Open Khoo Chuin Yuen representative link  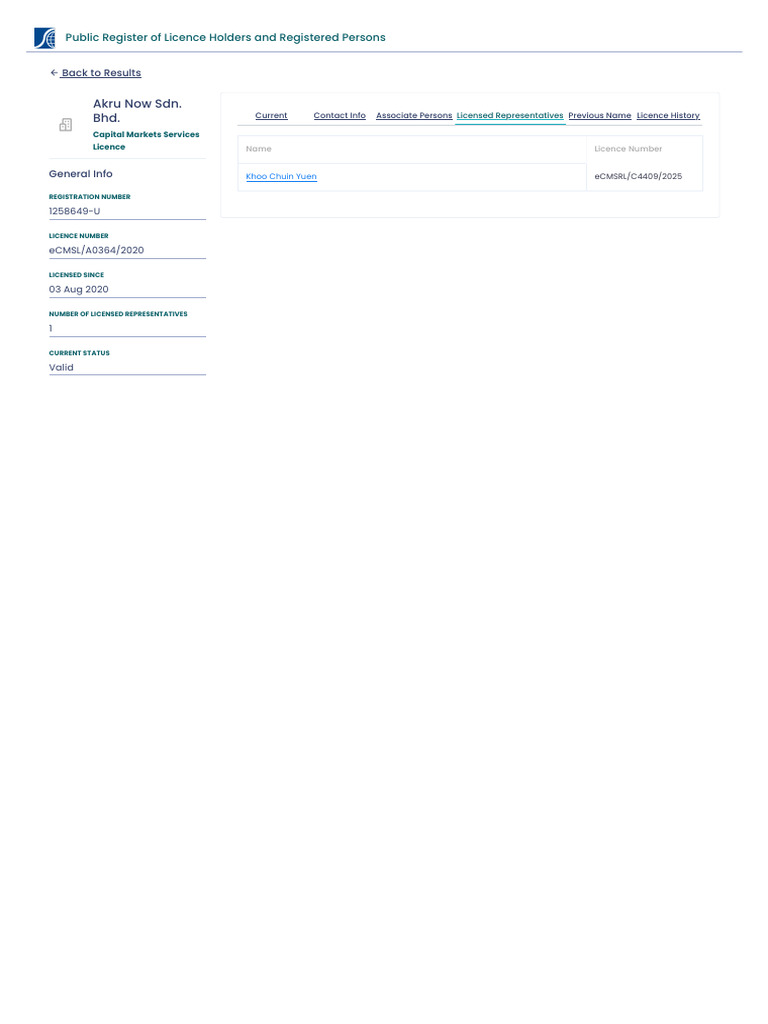pos(281,176)
